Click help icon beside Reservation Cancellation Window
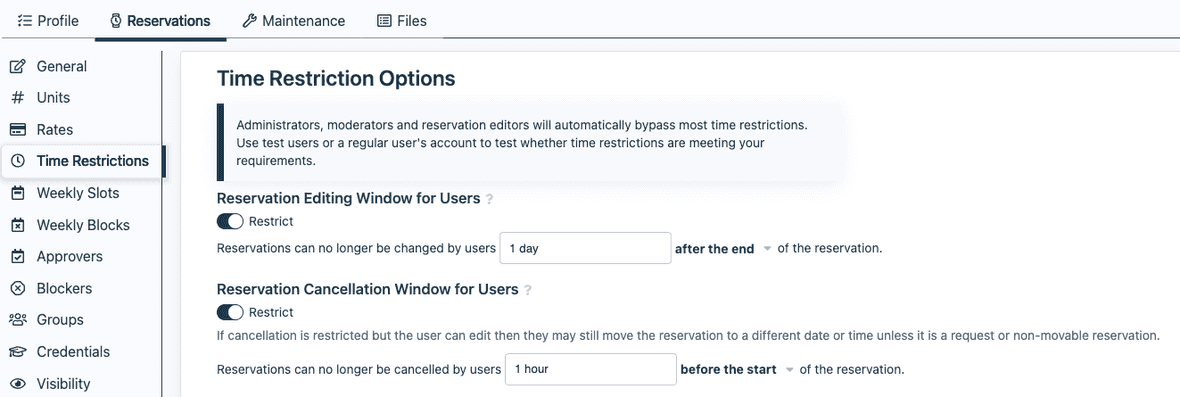This screenshot has height=397, width=1180. [528, 289]
